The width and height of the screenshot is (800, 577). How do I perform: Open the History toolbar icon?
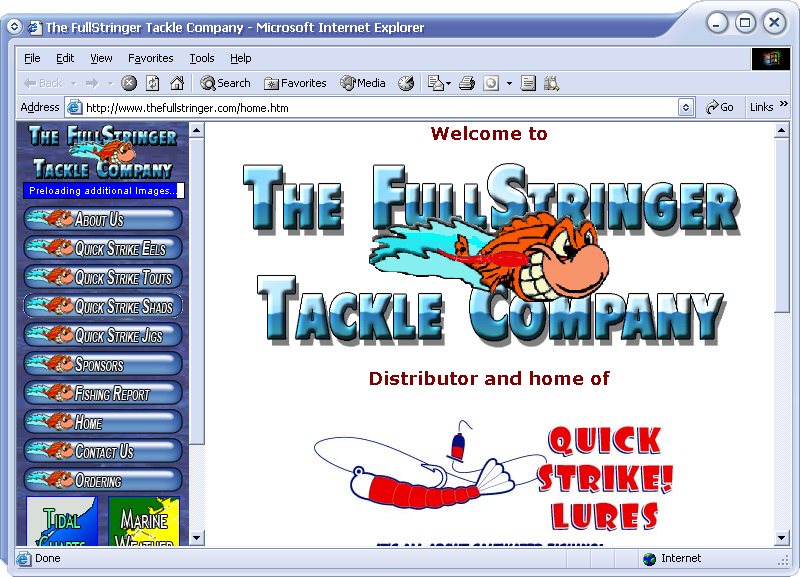coord(406,83)
